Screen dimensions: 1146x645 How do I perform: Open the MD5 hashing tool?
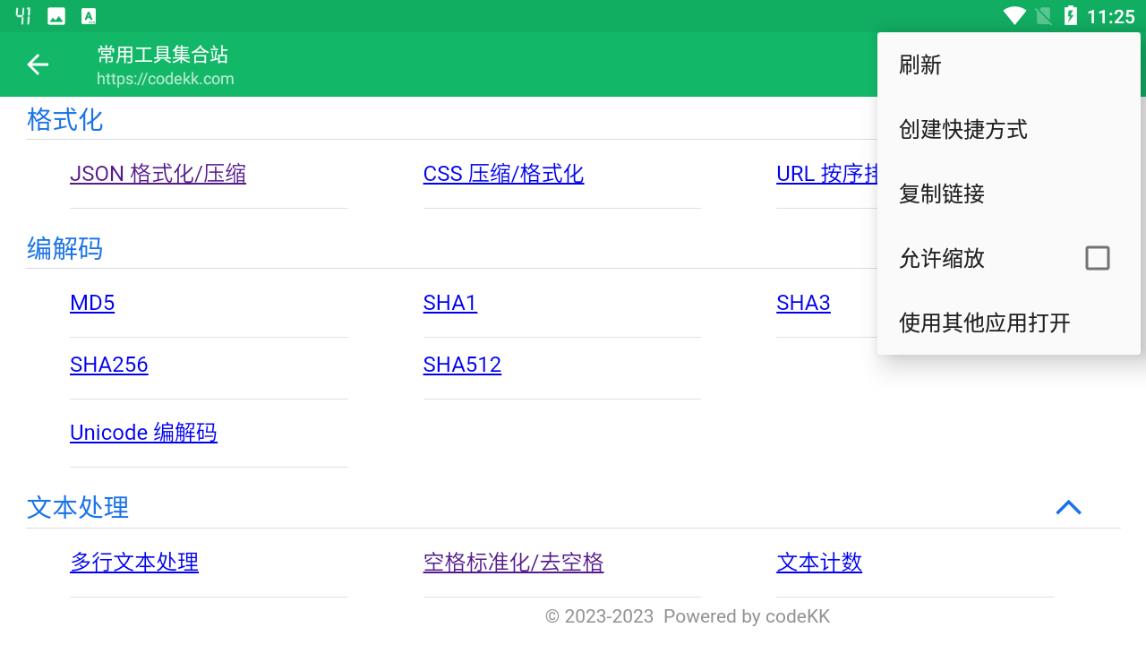pyautogui.click(x=93, y=303)
